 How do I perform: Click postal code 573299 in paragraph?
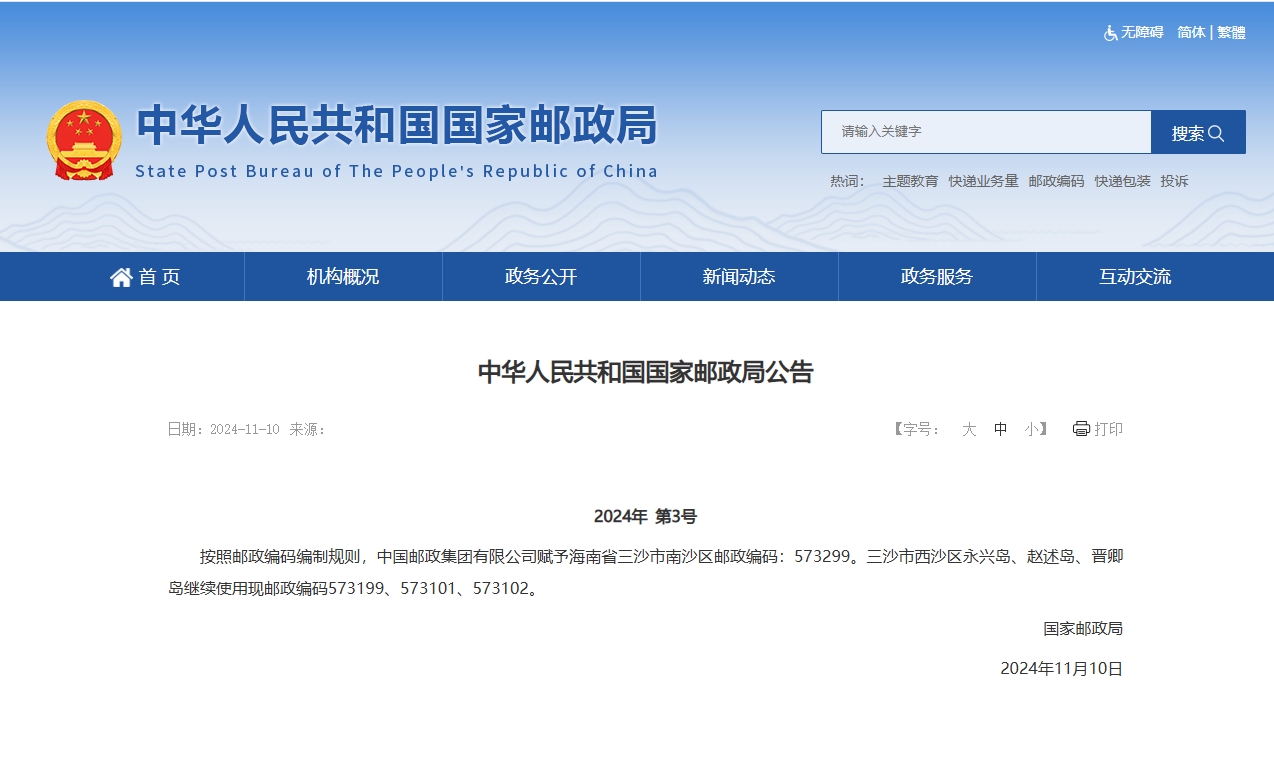[x=821, y=556]
